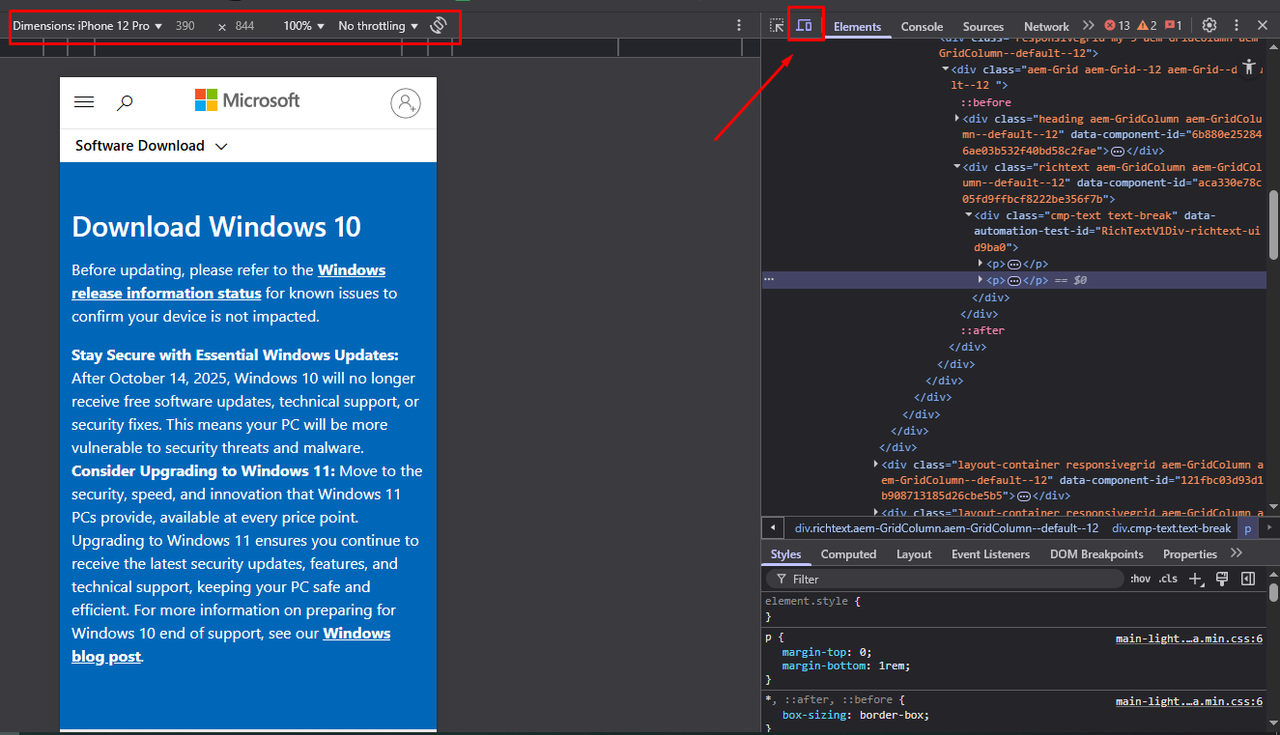Select div.richtext breadcrumb item
This screenshot has width=1280, height=735.
pos(946,528)
